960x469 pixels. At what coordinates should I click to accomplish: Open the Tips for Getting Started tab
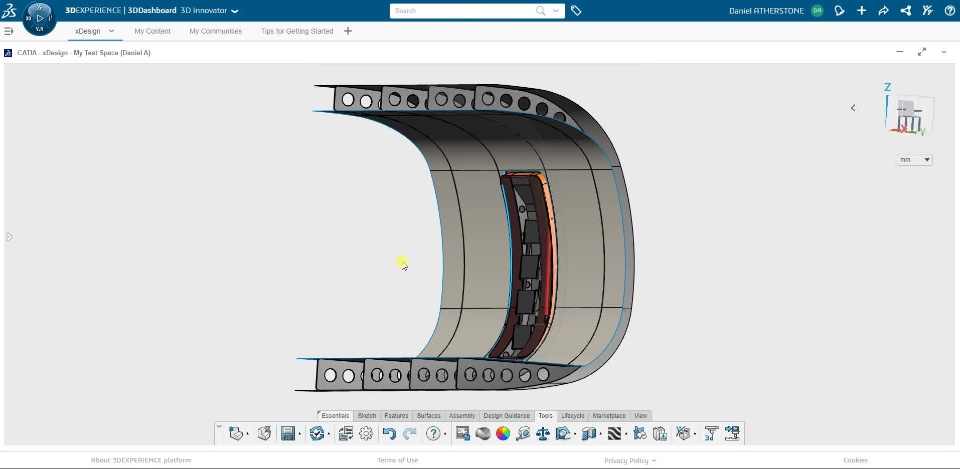click(297, 31)
